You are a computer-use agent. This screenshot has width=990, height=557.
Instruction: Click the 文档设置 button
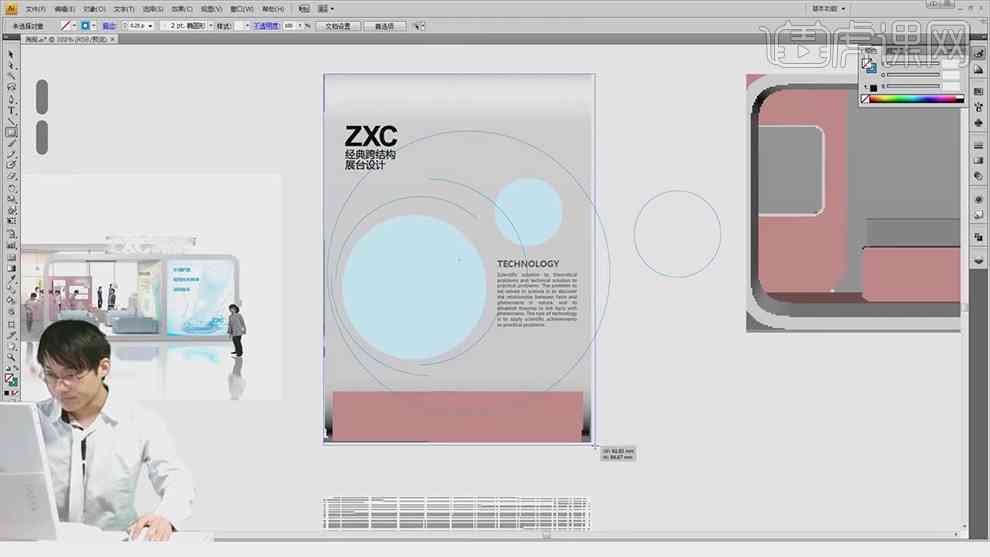click(338, 26)
